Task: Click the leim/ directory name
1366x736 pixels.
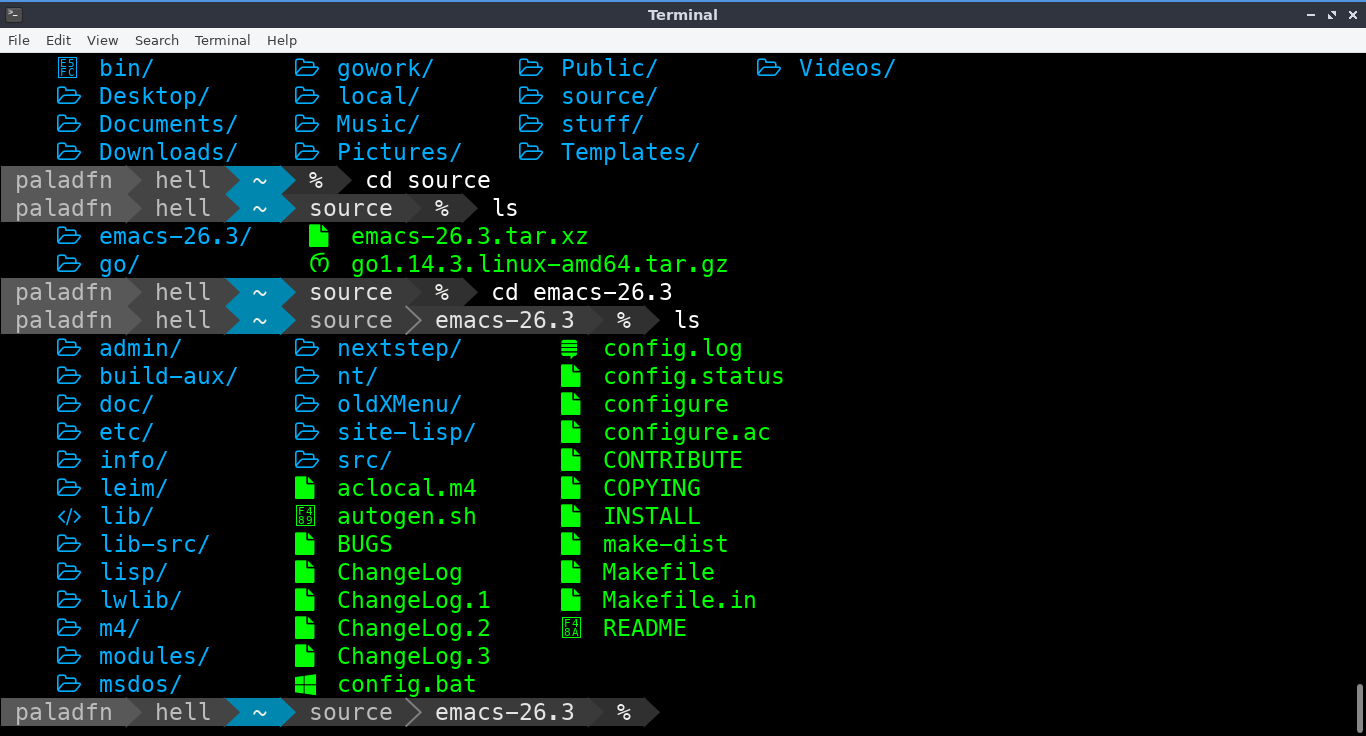Action: 134,488
